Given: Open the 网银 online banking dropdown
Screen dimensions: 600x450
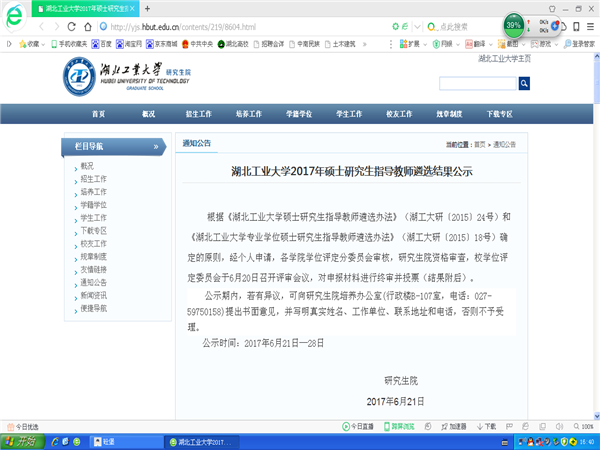Looking at the screenshot, I should pyautogui.click(x=445, y=44).
